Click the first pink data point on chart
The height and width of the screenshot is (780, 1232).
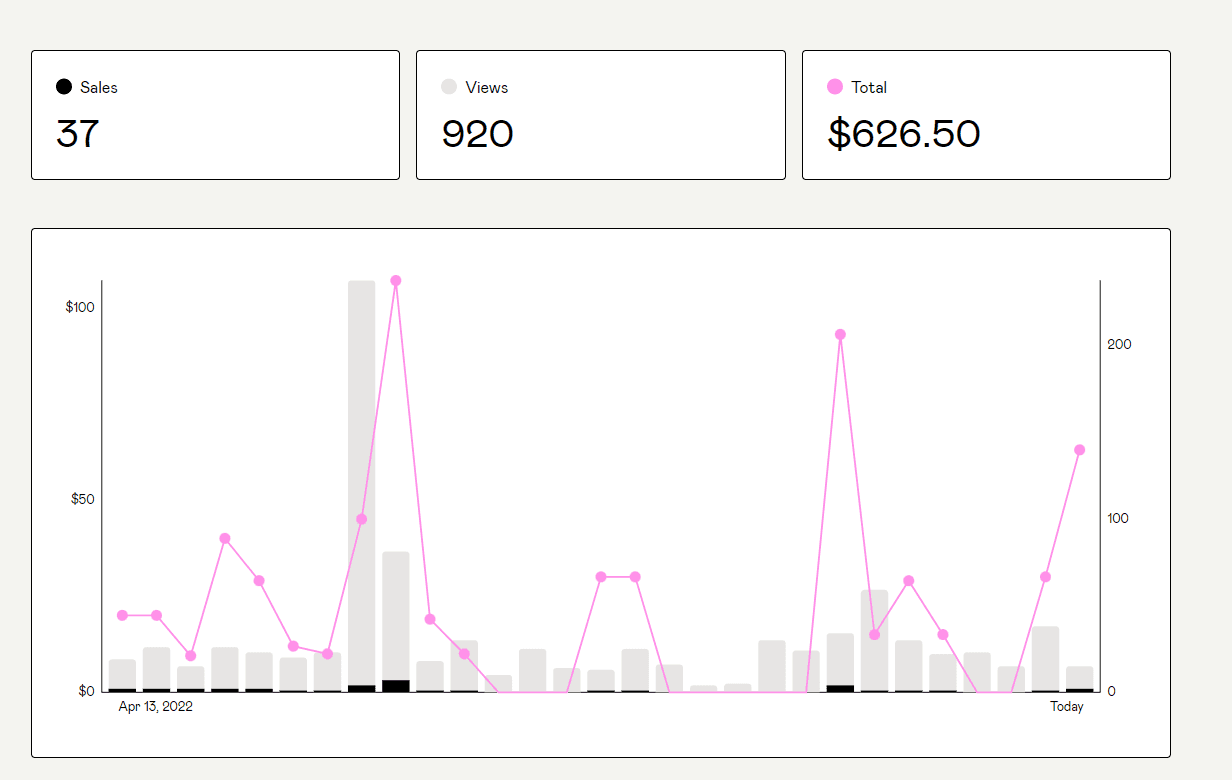pyautogui.click(x=122, y=615)
